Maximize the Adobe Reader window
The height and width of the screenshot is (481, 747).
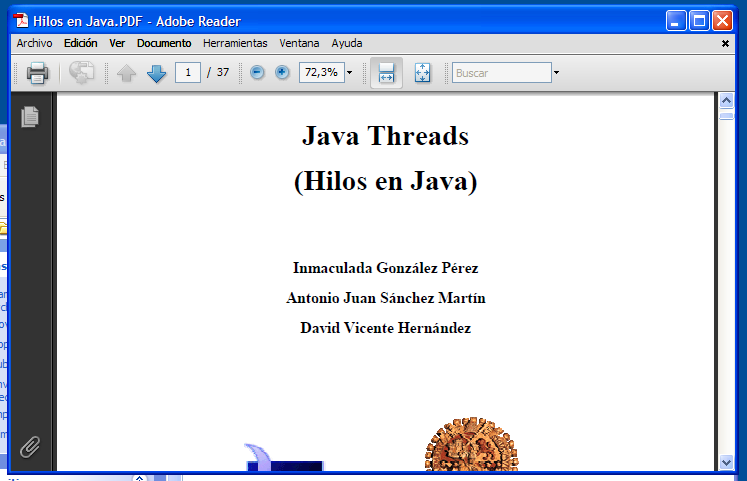pyautogui.click(x=699, y=20)
